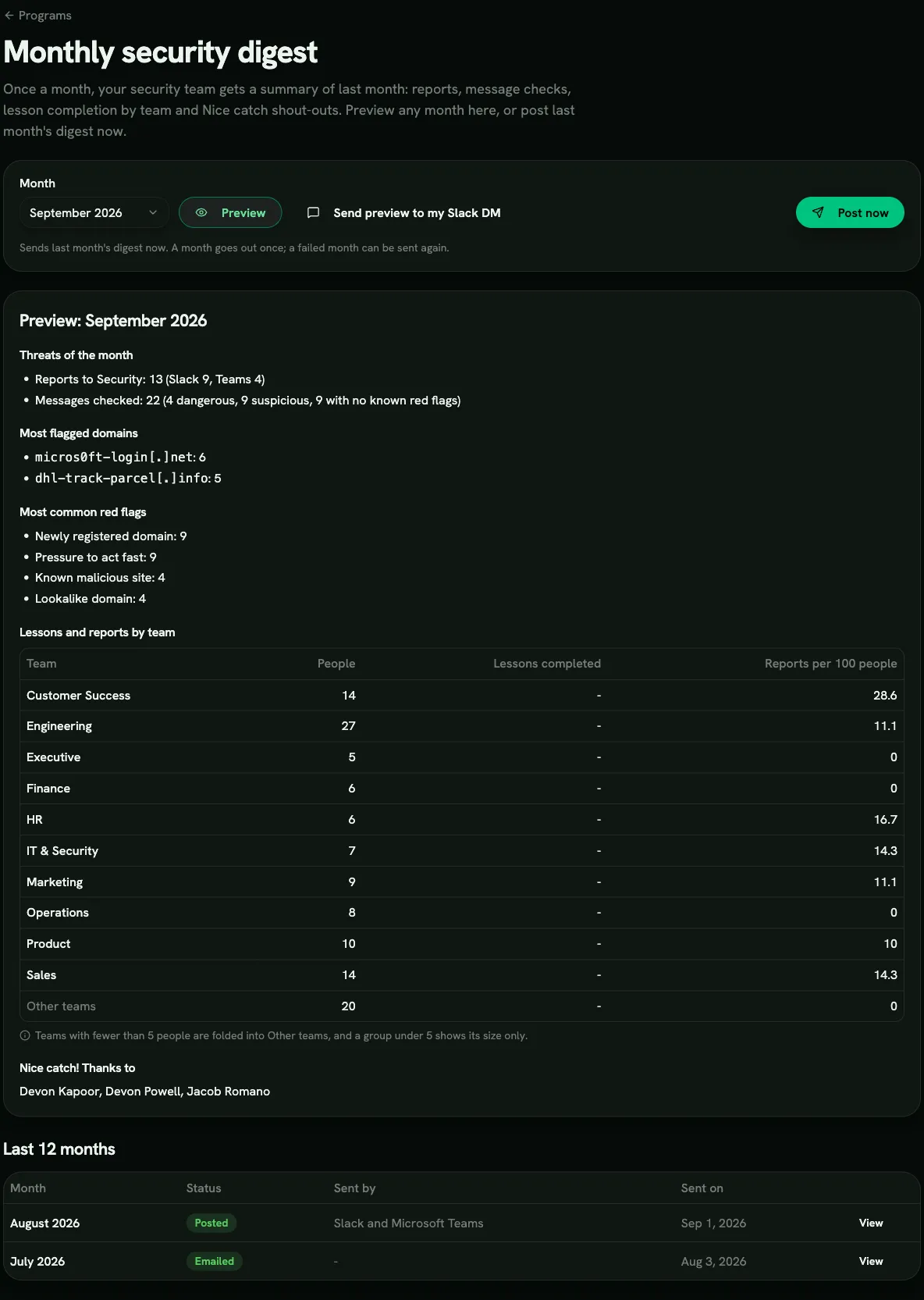Screen dimensions: 924x1300
Task: View the August 2026 digest
Action: tap(871, 1223)
